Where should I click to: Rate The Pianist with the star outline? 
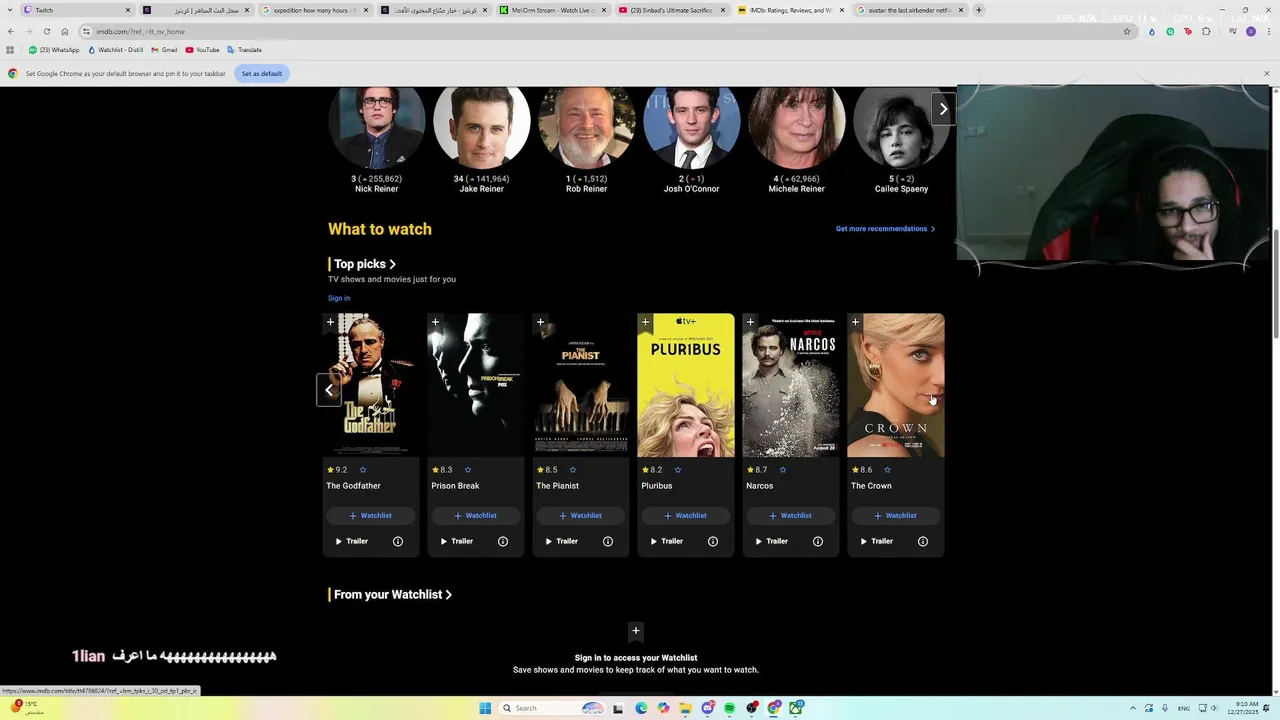tap(573, 470)
